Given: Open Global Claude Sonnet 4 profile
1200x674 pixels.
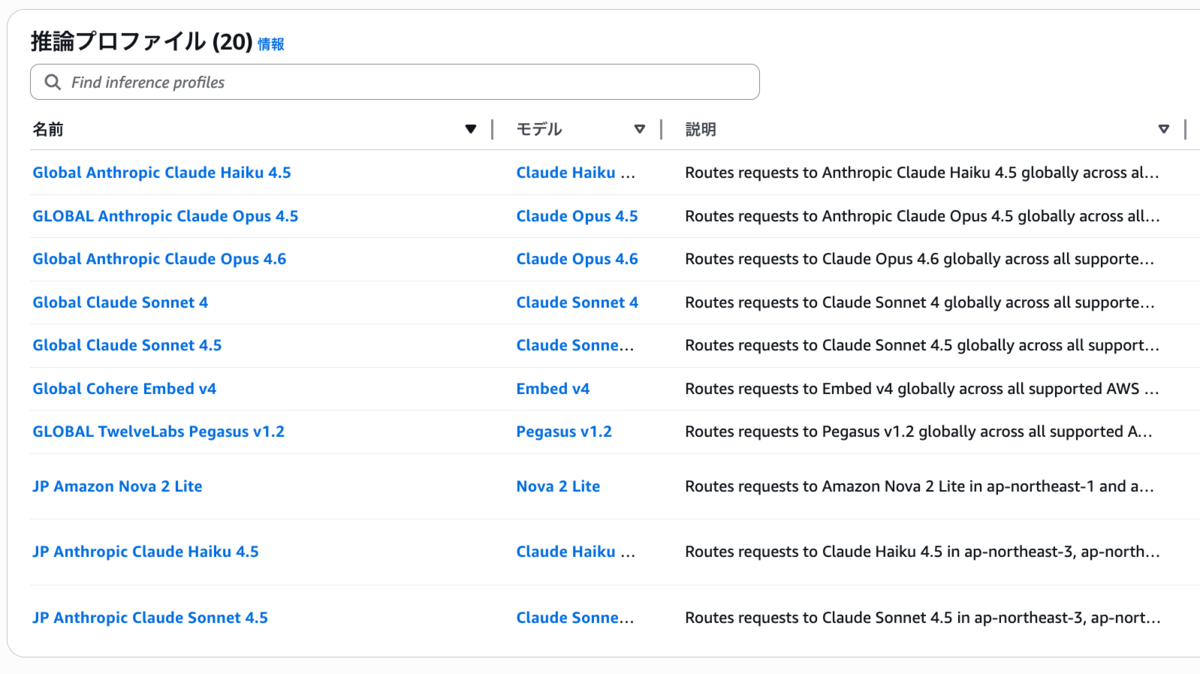Looking at the screenshot, I should pyautogui.click(x=120, y=302).
